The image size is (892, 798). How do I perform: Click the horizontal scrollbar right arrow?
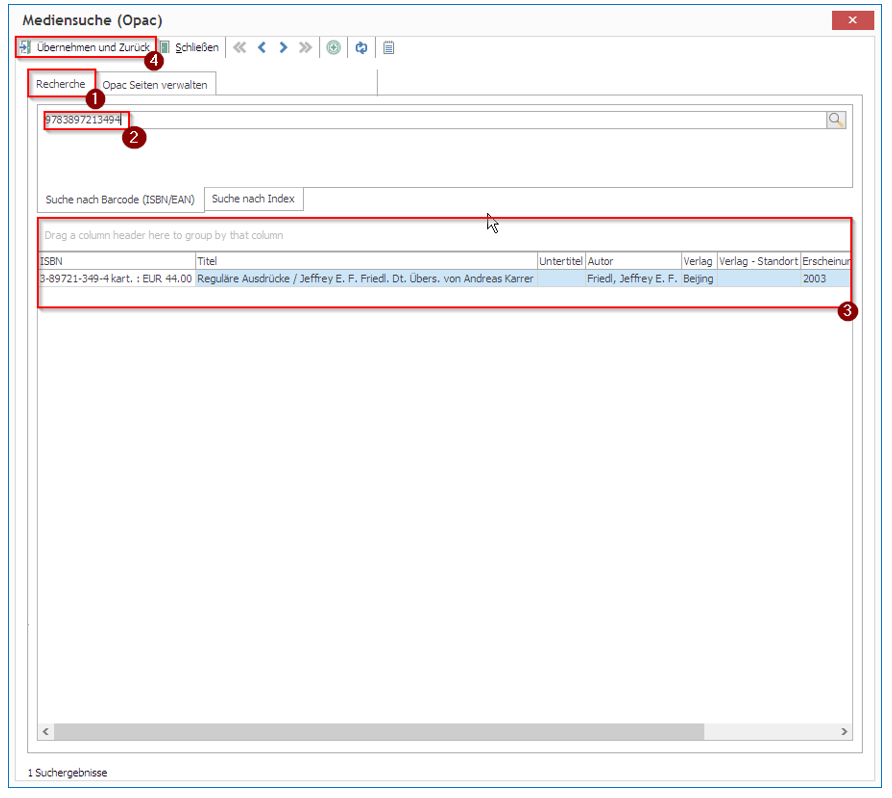844,731
